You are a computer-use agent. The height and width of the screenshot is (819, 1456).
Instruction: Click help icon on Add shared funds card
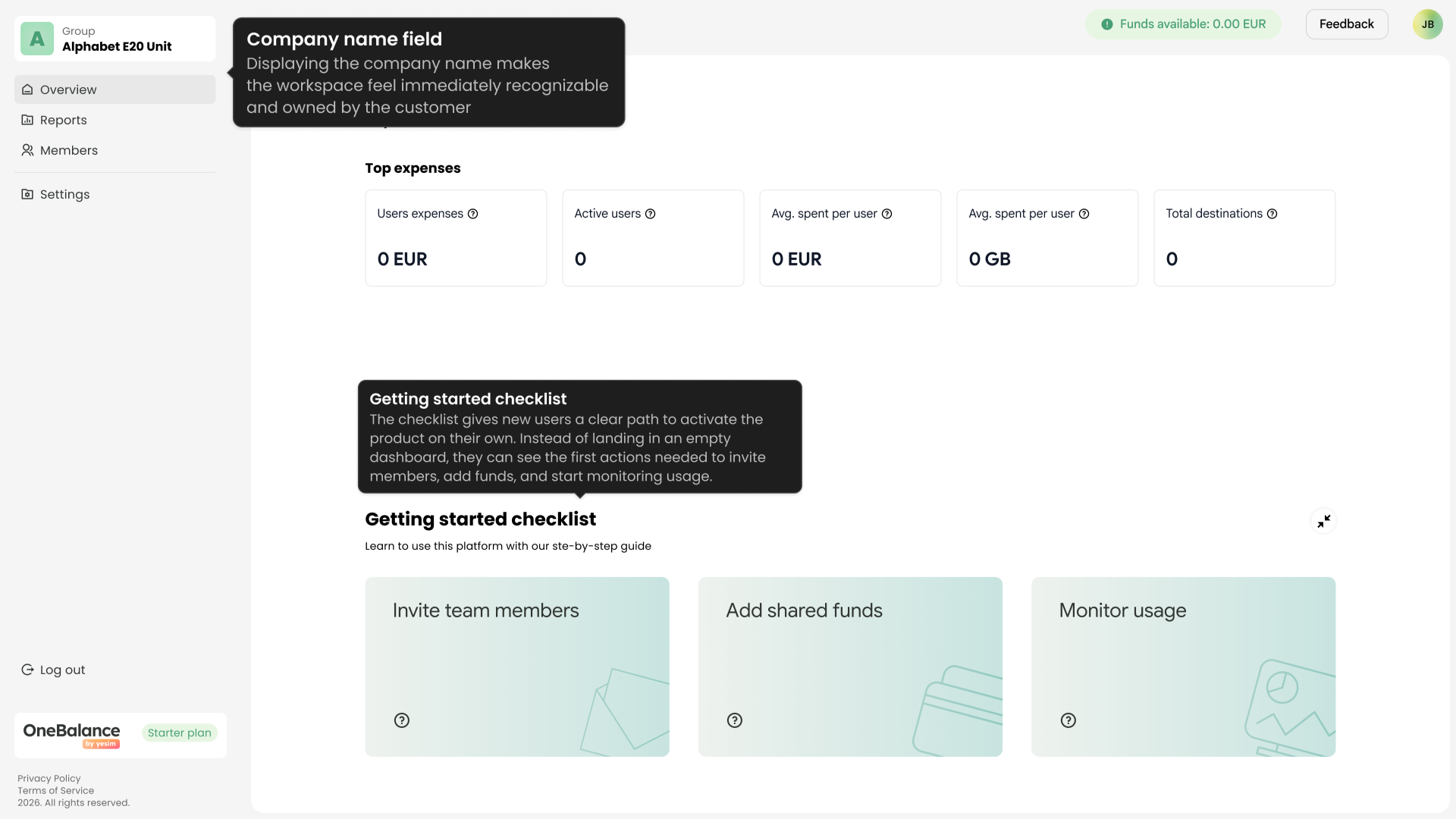(x=735, y=720)
